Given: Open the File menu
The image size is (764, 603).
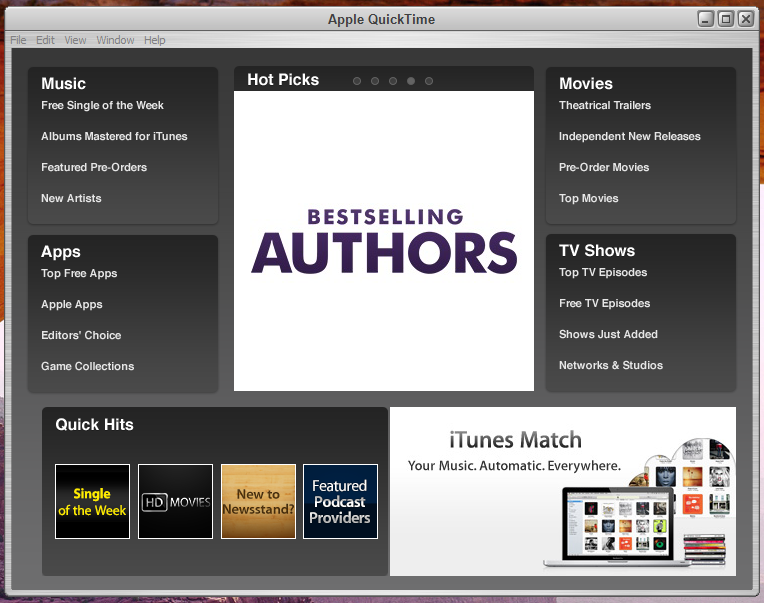Looking at the screenshot, I should point(18,40).
